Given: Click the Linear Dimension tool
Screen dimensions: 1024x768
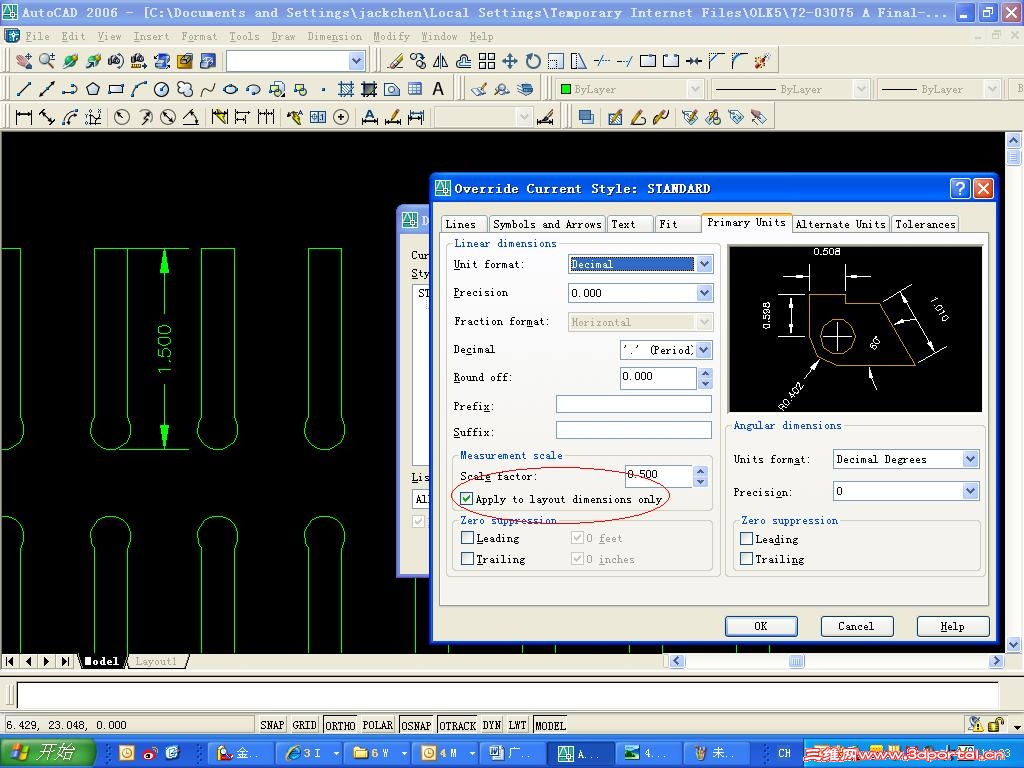Looking at the screenshot, I should coord(24,117).
